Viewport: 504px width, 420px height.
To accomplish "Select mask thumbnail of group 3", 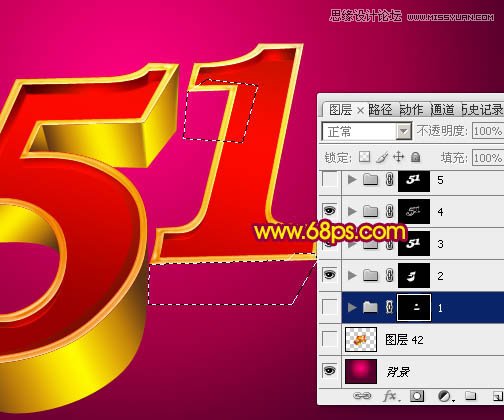I will coord(414,244).
